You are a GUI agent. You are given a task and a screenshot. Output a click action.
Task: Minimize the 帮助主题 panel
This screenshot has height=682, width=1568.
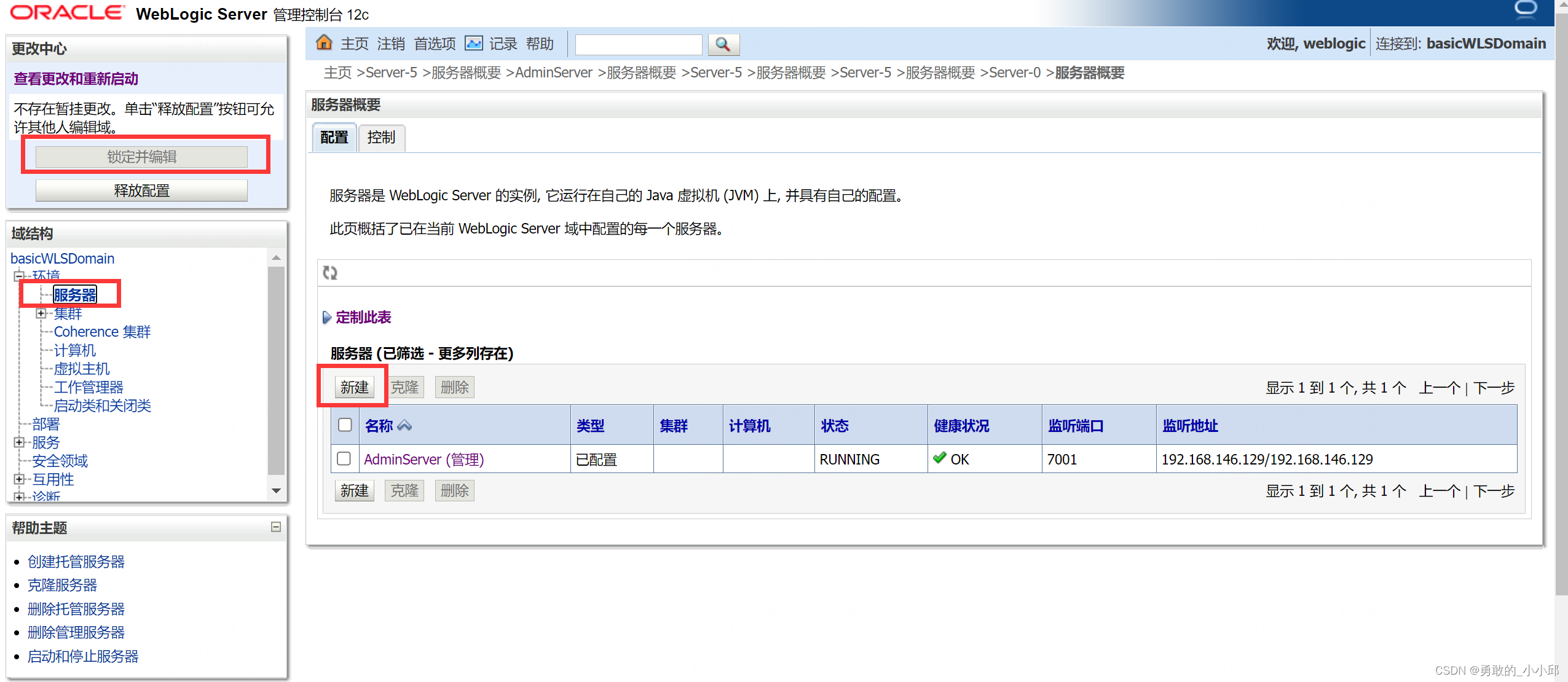[276, 527]
